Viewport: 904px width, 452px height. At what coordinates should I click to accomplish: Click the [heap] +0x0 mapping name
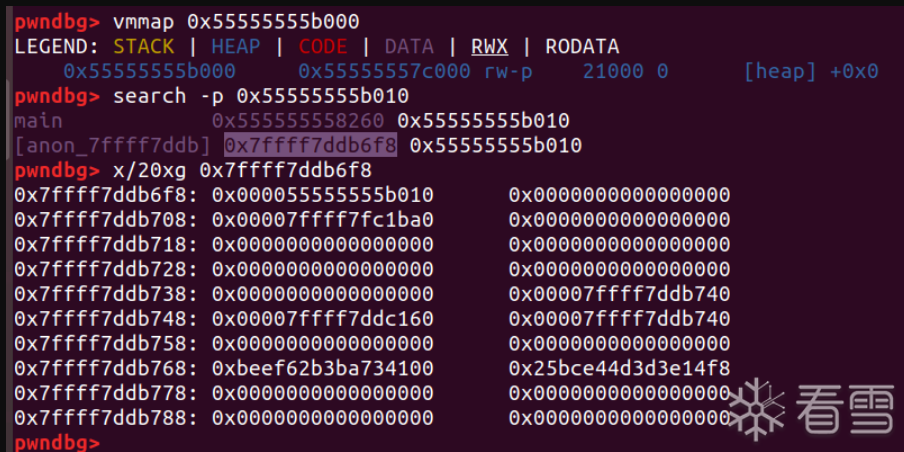[811, 72]
